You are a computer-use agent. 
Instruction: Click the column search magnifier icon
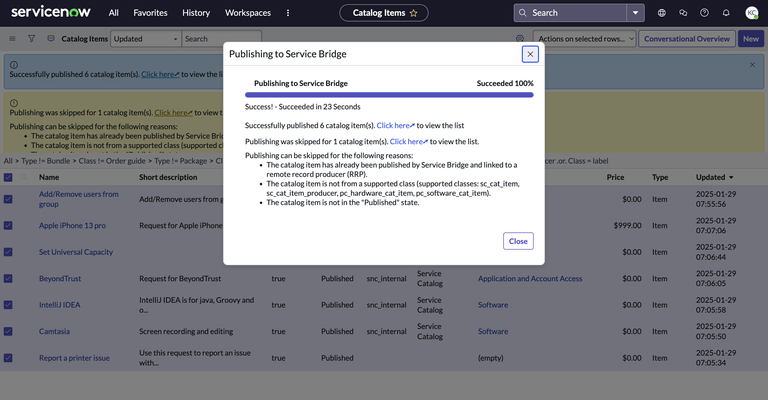coord(24,177)
